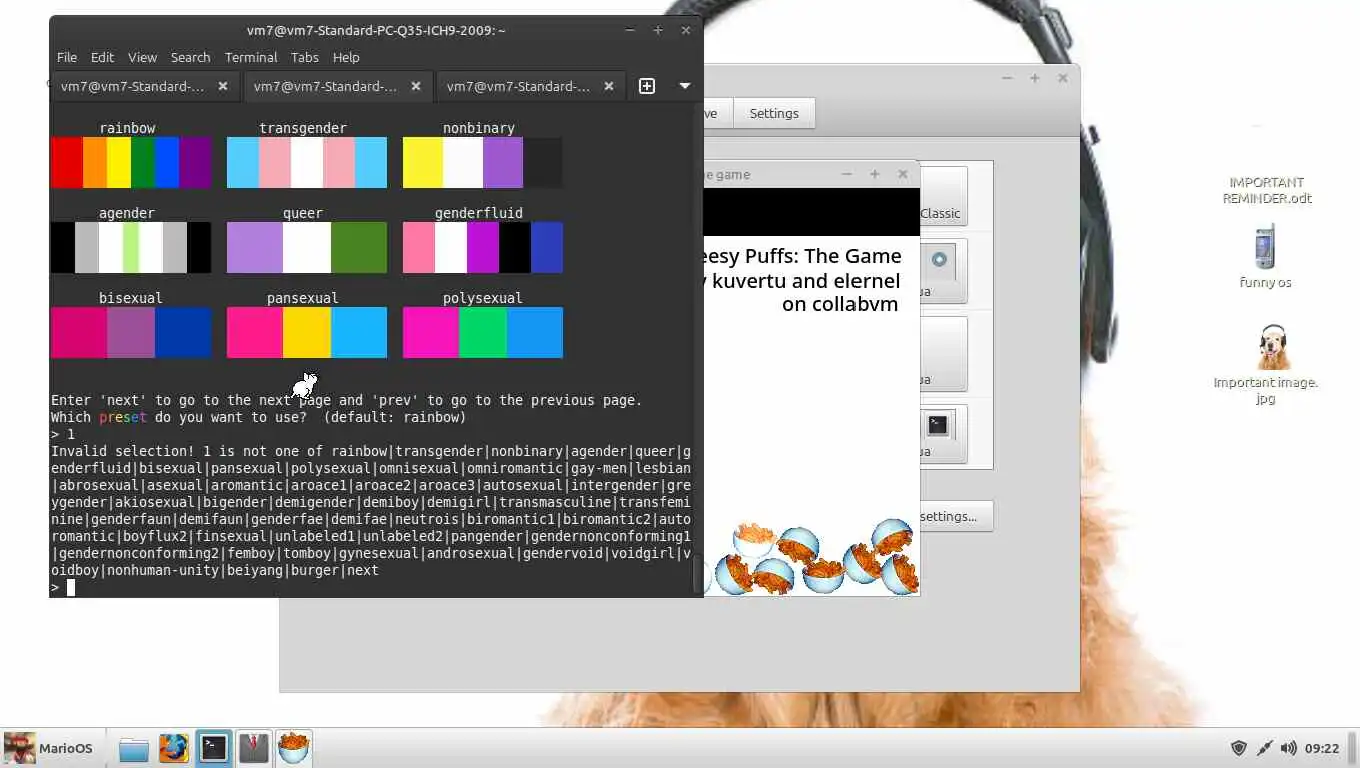Click the 'rainbow' label text
The height and width of the screenshot is (768, 1360).
(x=127, y=128)
